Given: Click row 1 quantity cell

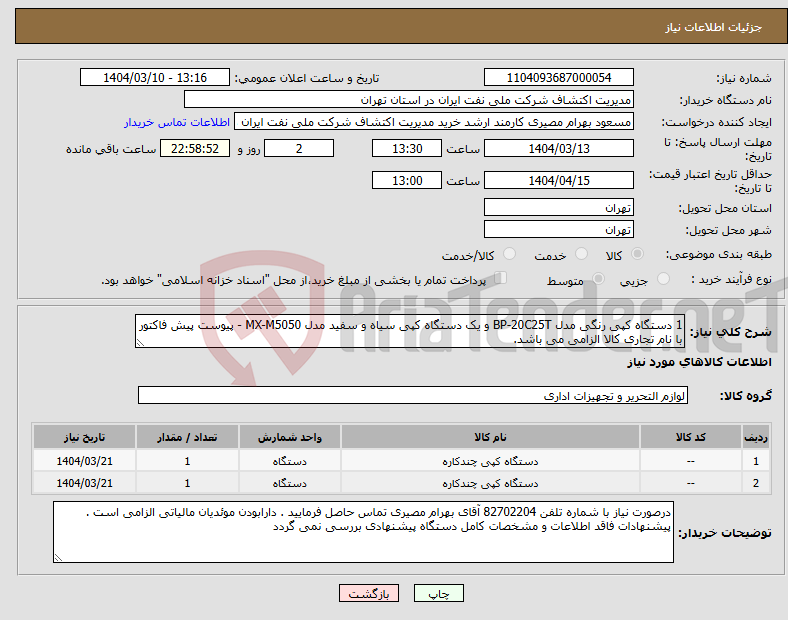Looking at the screenshot, I should pyautogui.click(x=187, y=461).
